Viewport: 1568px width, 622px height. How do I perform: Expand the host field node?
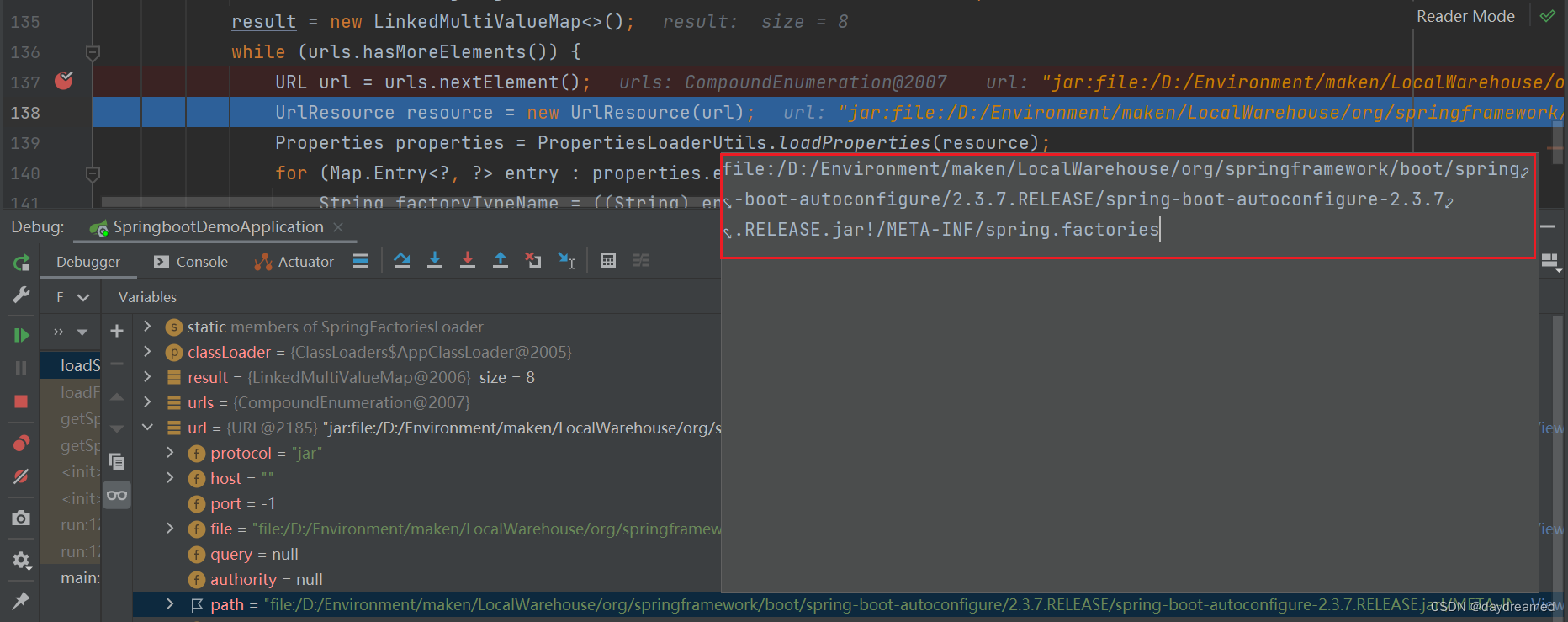click(x=170, y=478)
